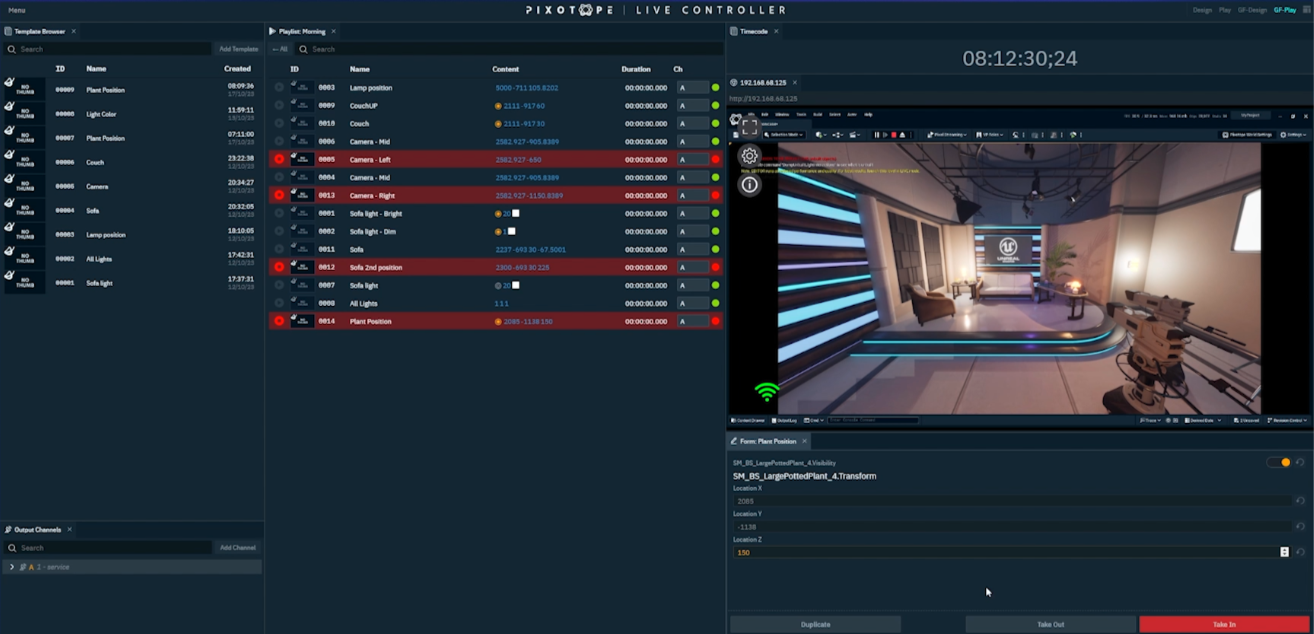
Task: Click the green status dot for All Lights
Action: click(716, 304)
